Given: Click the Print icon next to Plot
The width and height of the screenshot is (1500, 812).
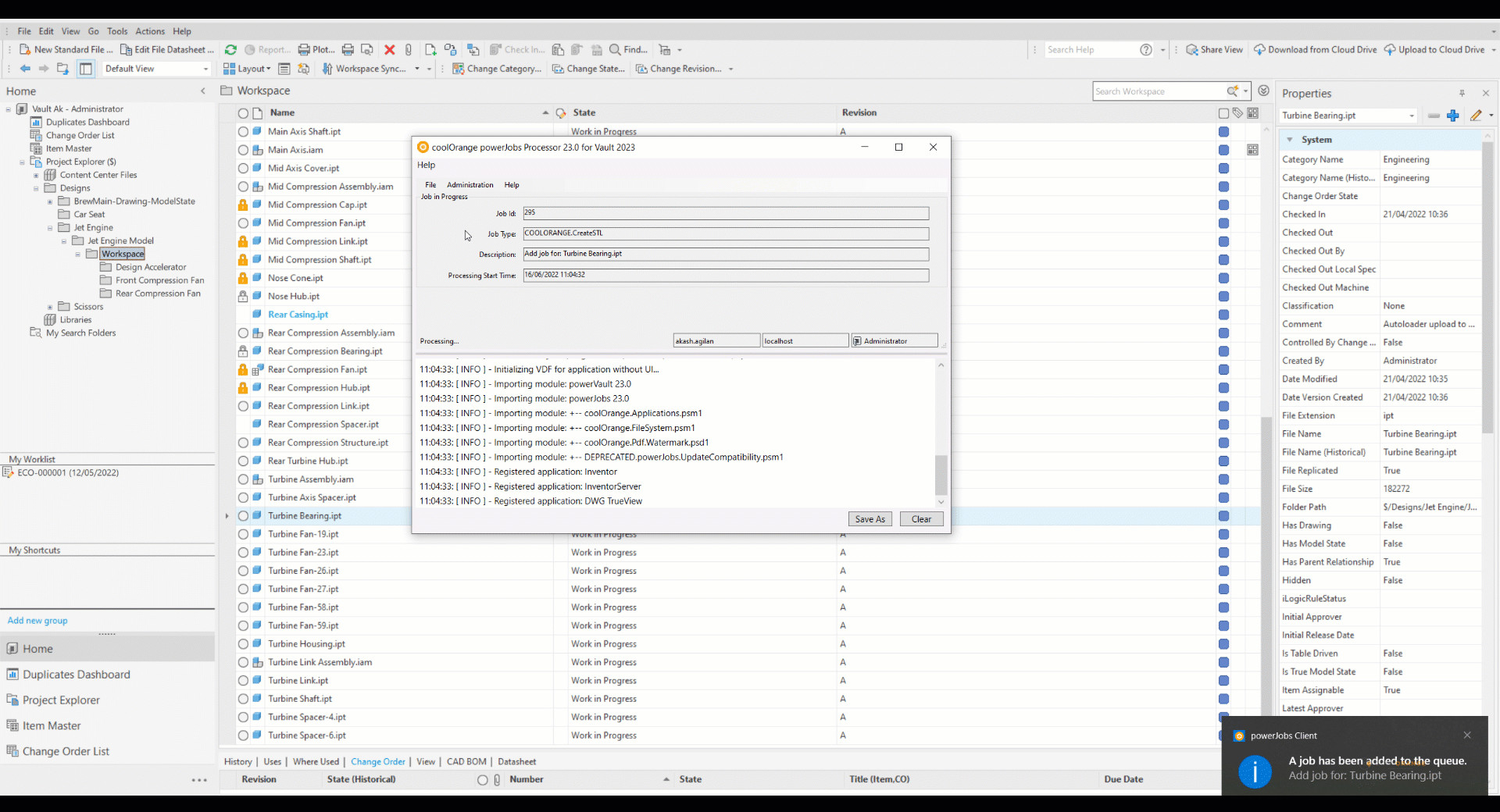Looking at the screenshot, I should pos(348,50).
